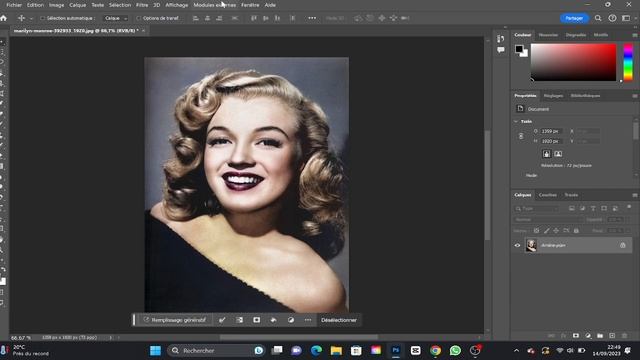Filter layers by type (T) icon
The width and height of the screenshot is (640, 360).
593,209
